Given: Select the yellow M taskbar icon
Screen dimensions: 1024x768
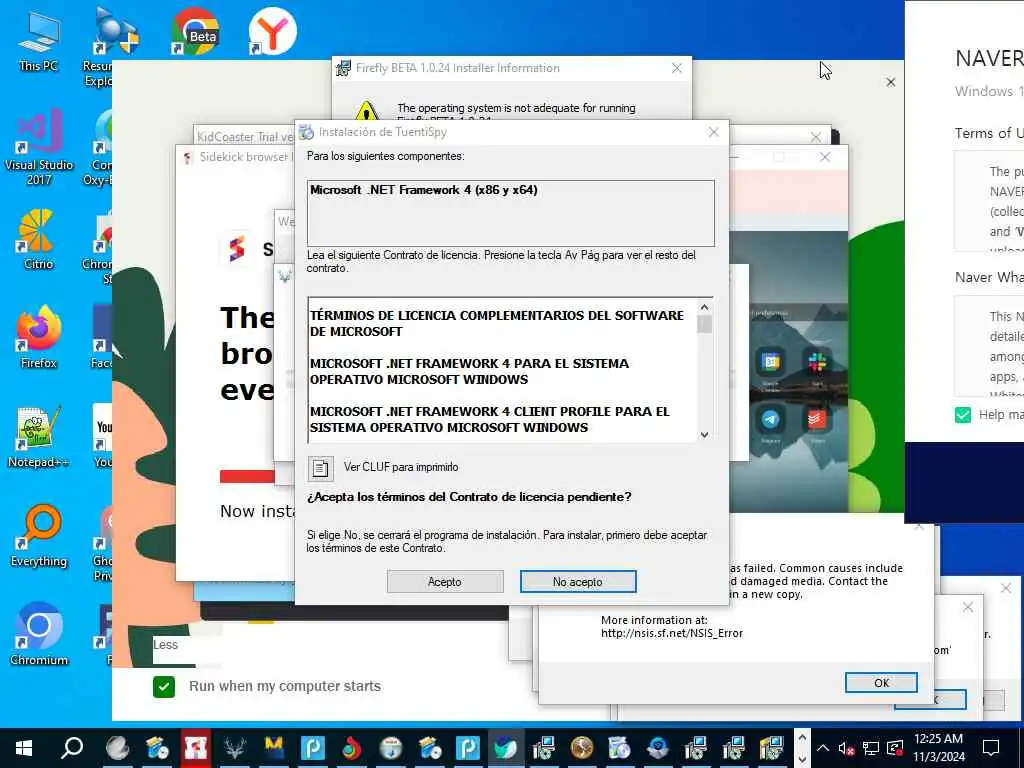Looking at the screenshot, I should [x=274, y=748].
